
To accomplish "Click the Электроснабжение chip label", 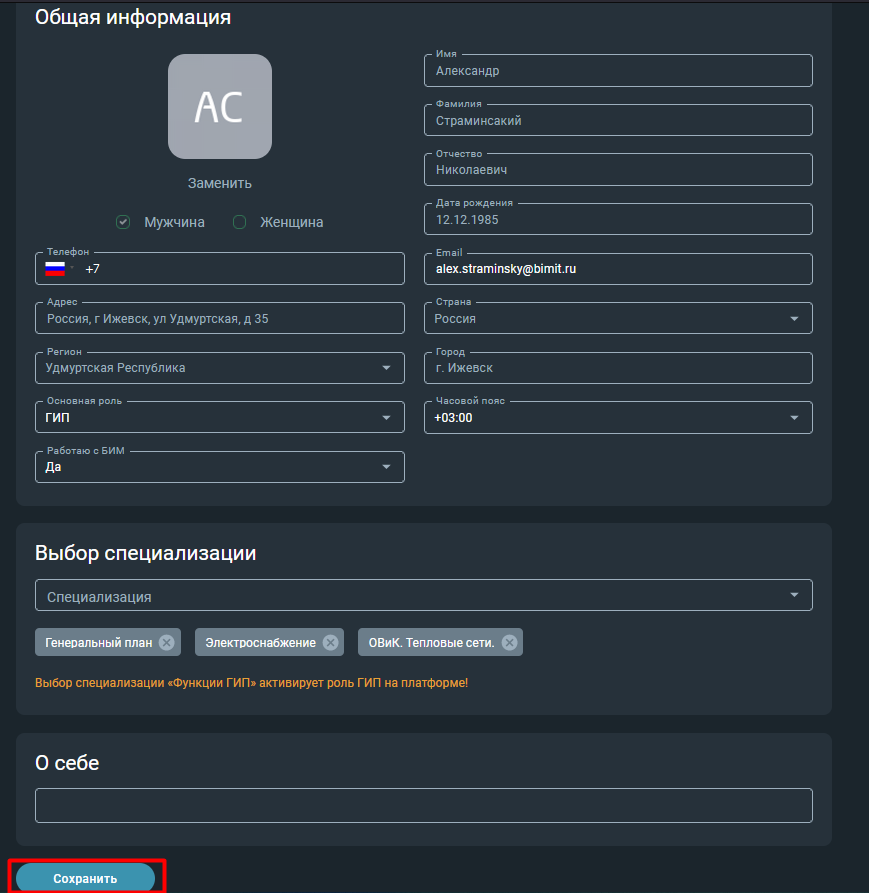I will [x=260, y=642].
